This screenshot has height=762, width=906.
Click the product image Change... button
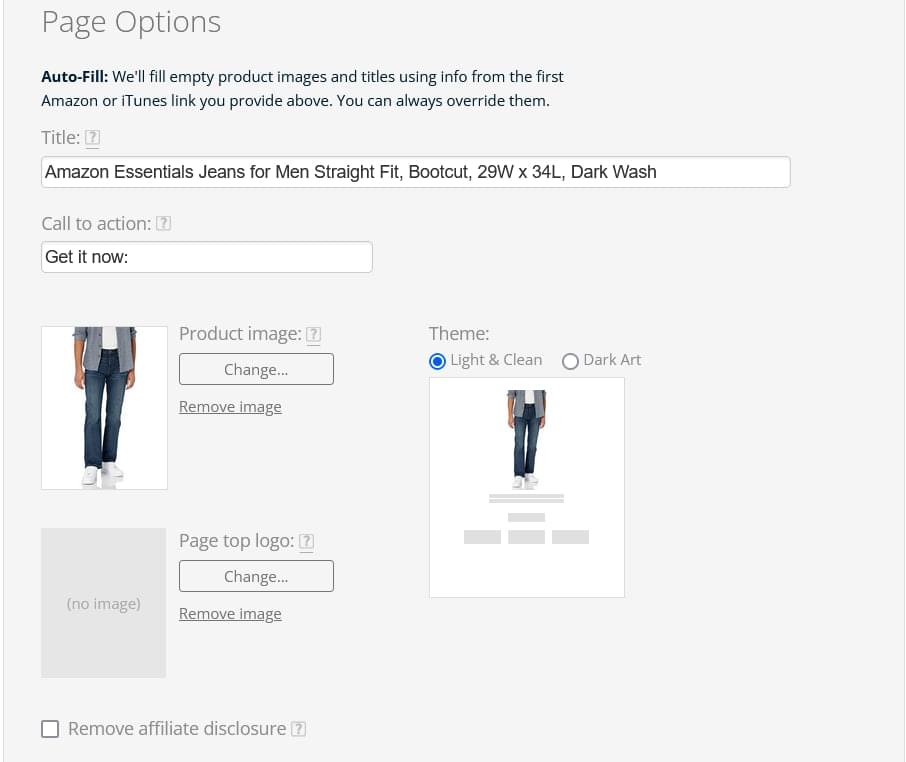click(256, 369)
